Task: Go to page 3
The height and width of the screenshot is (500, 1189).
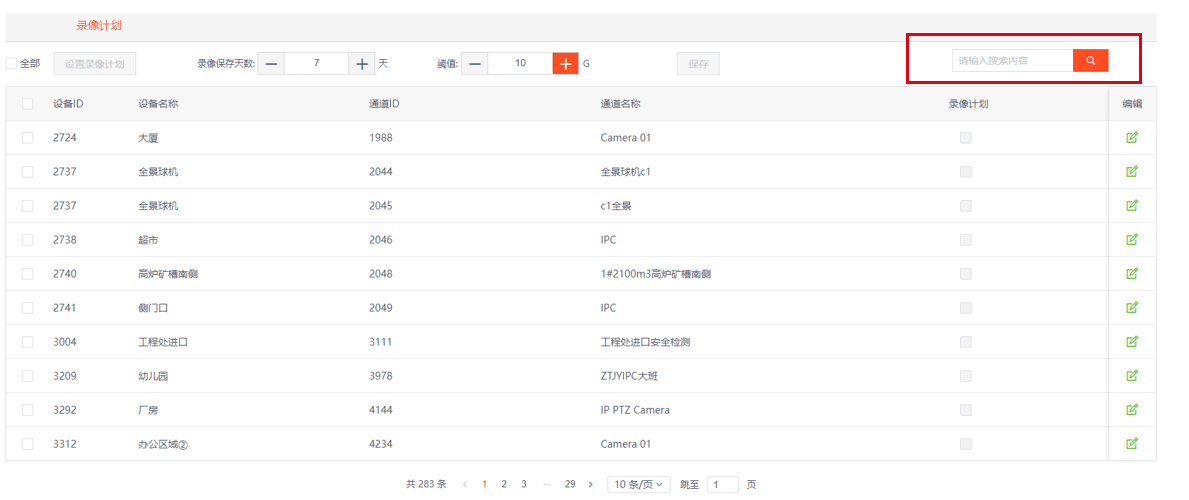Action: click(x=523, y=484)
